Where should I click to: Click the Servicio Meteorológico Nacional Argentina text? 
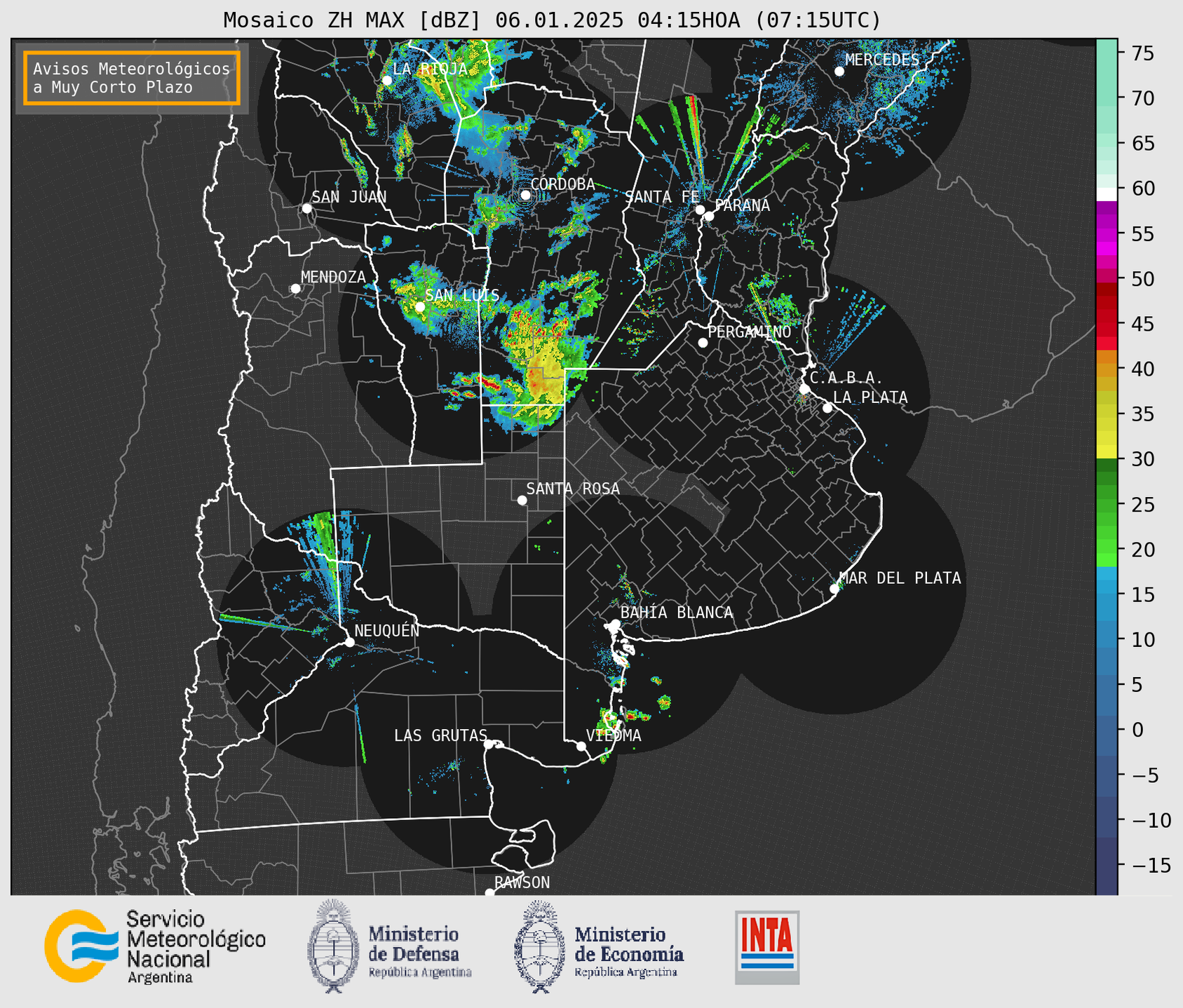[196, 947]
